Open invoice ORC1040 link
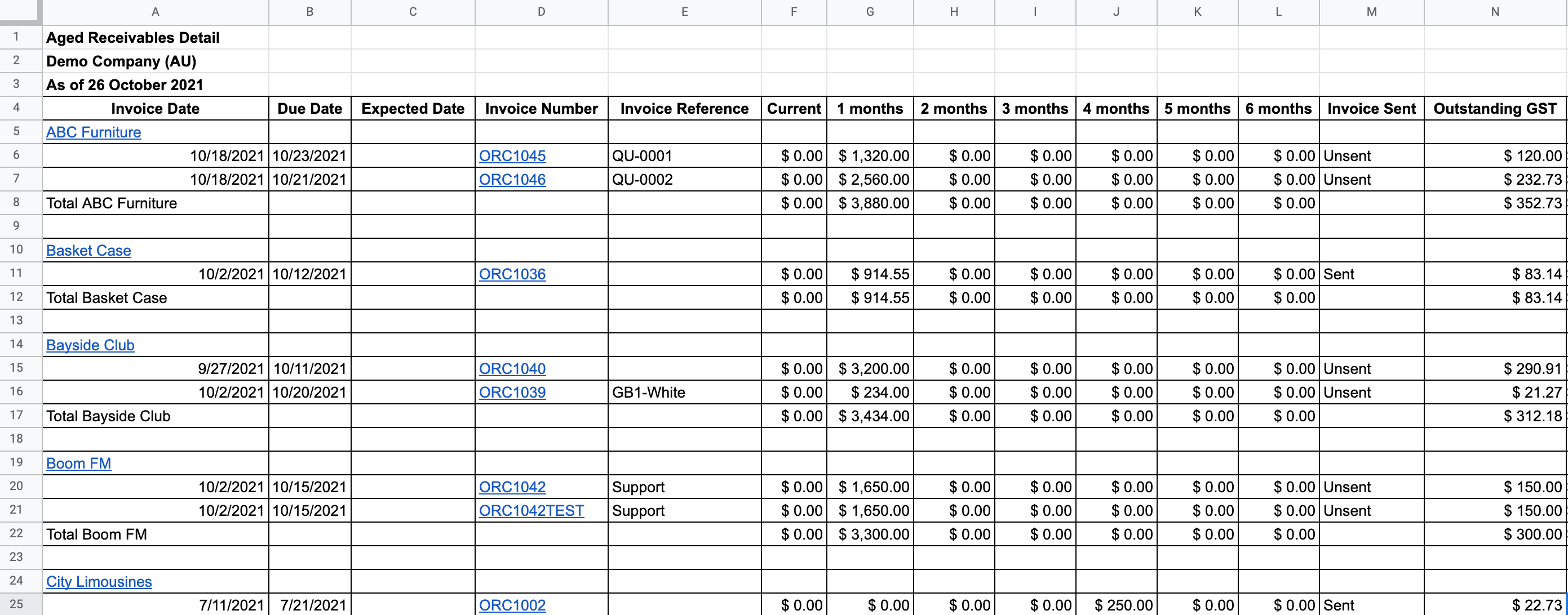 (x=512, y=369)
